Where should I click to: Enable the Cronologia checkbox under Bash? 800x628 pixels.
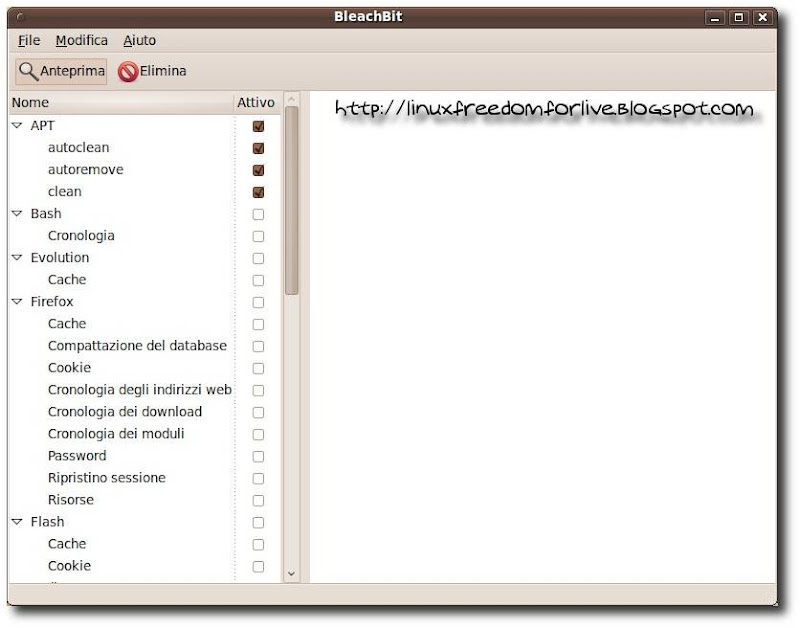[x=257, y=235]
